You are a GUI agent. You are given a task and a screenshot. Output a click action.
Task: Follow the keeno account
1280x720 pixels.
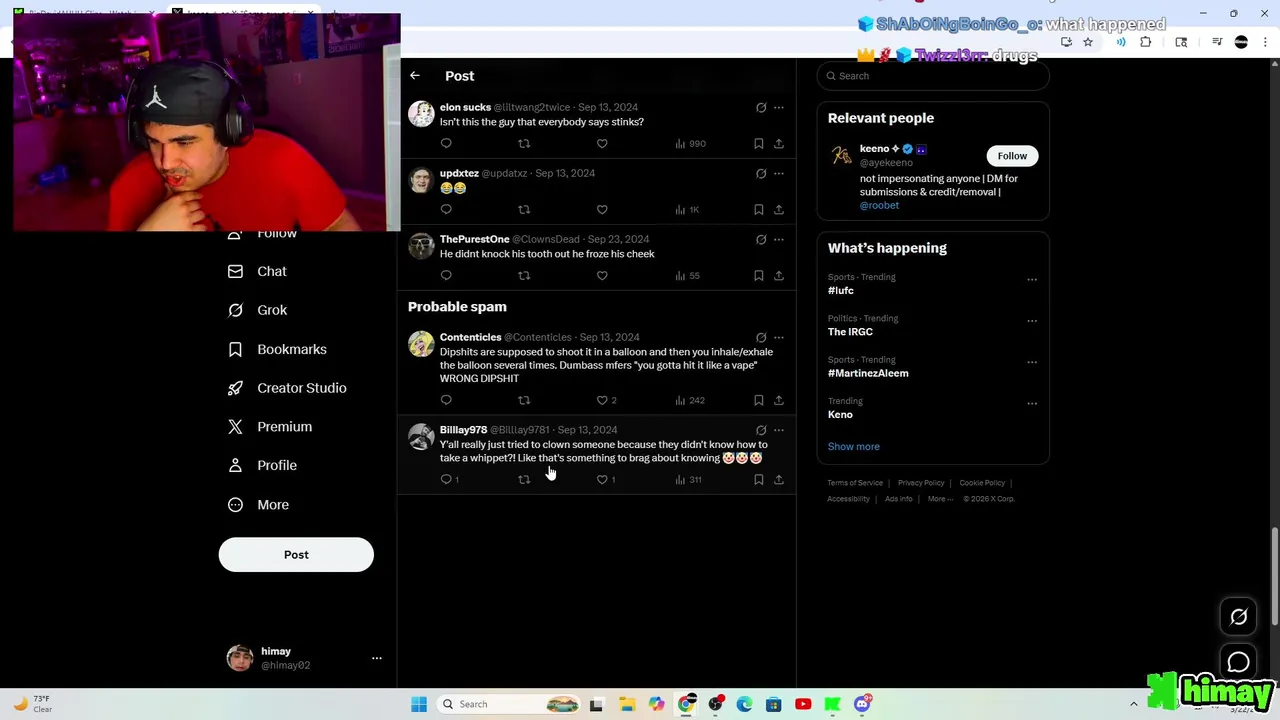[1012, 156]
